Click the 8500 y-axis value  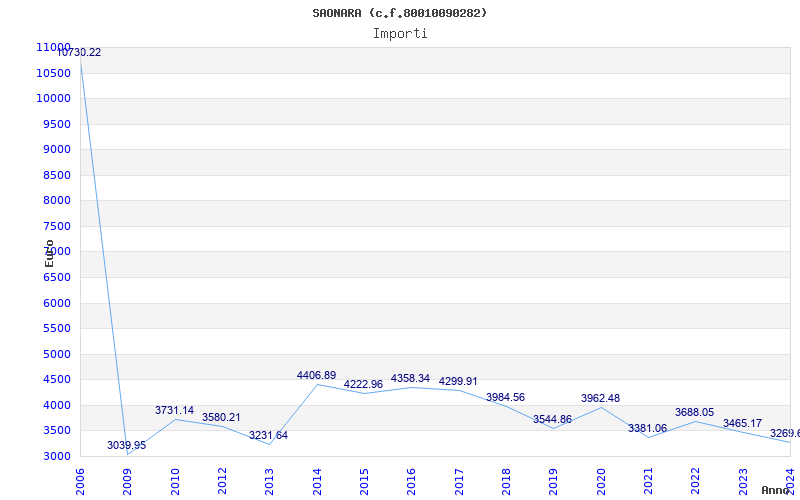point(57,176)
